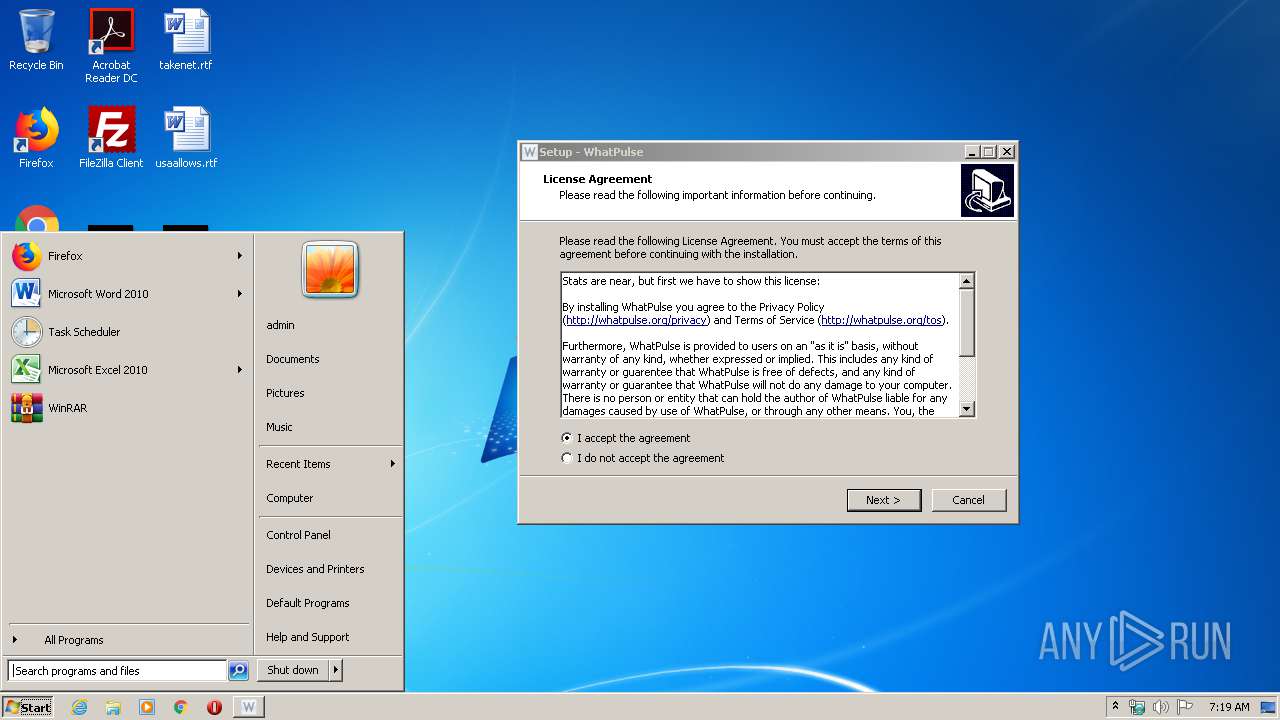The height and width of the screenshot is (720, 1280).
Task: Open the Firefox desktop shortcut
Action: click(36, 139)
